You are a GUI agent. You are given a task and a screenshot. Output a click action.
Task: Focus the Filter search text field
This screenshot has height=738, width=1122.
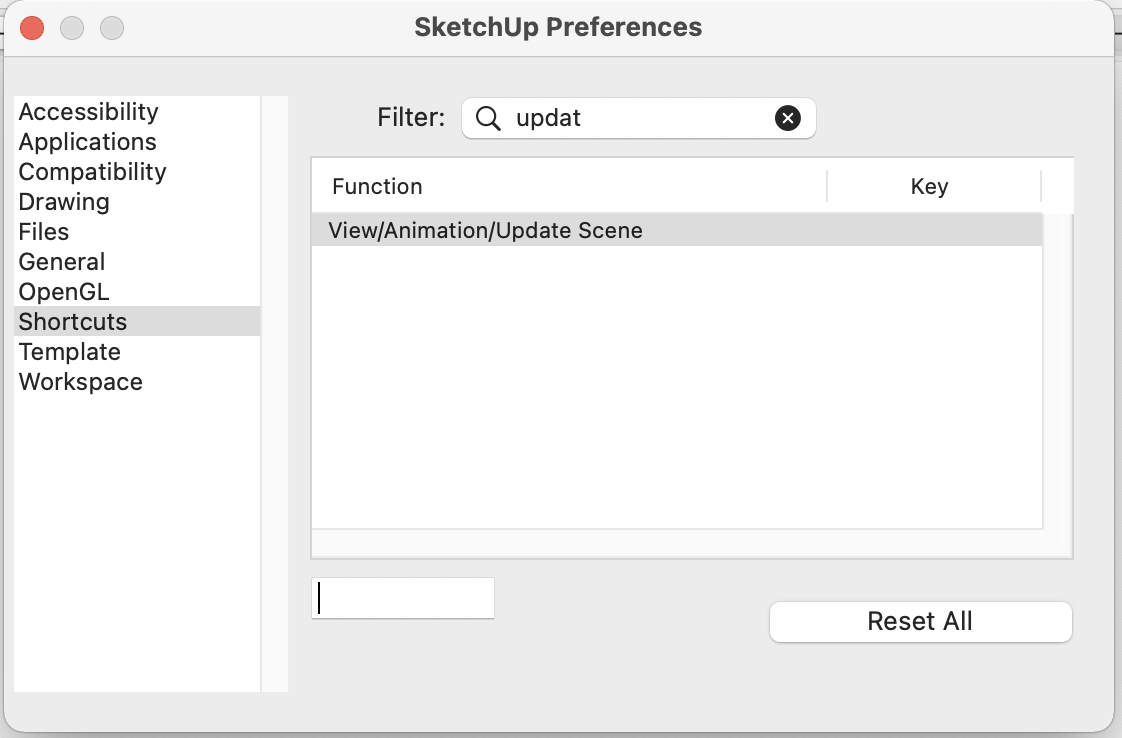point(640,118)
